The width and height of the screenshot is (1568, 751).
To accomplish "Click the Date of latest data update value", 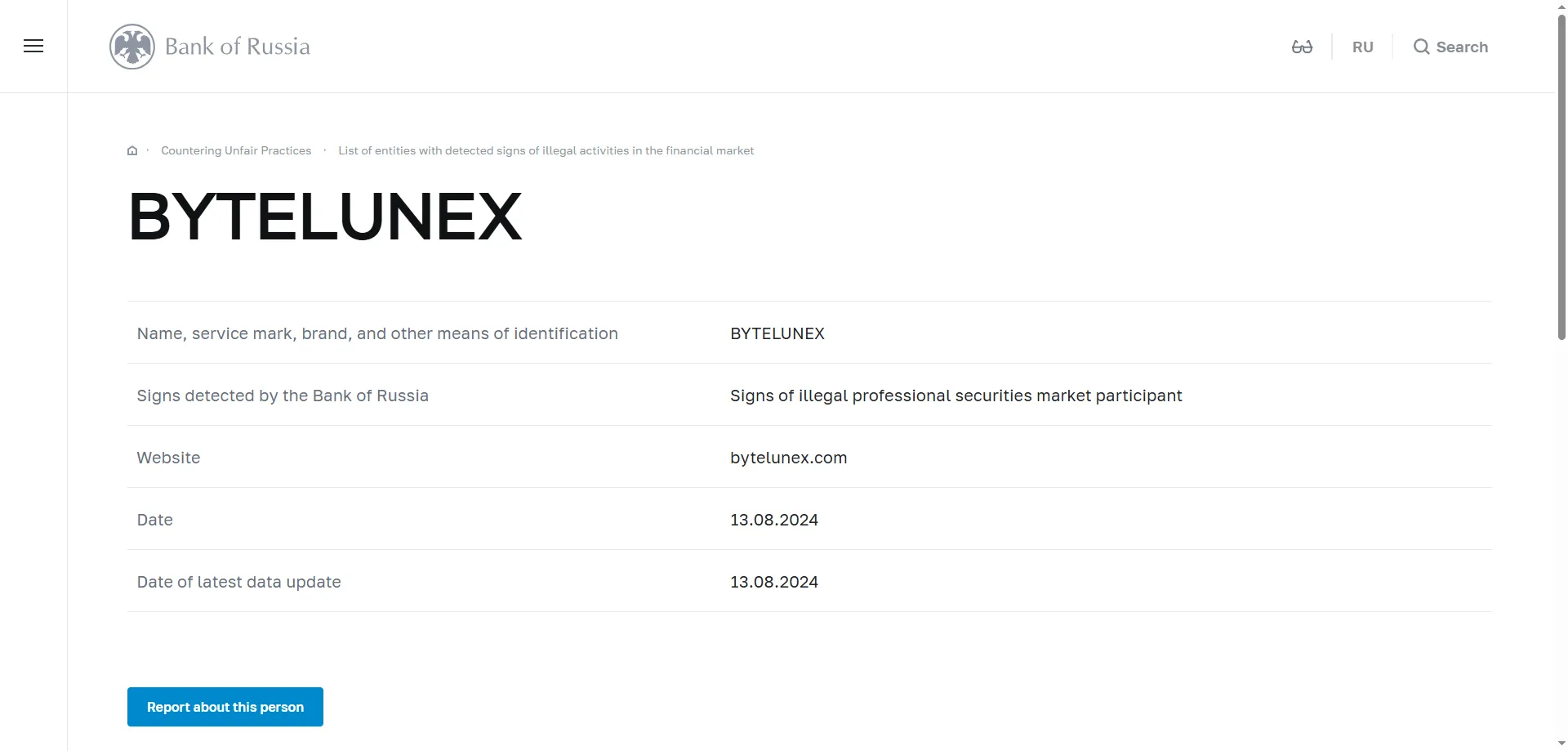I will click(773, 582).
